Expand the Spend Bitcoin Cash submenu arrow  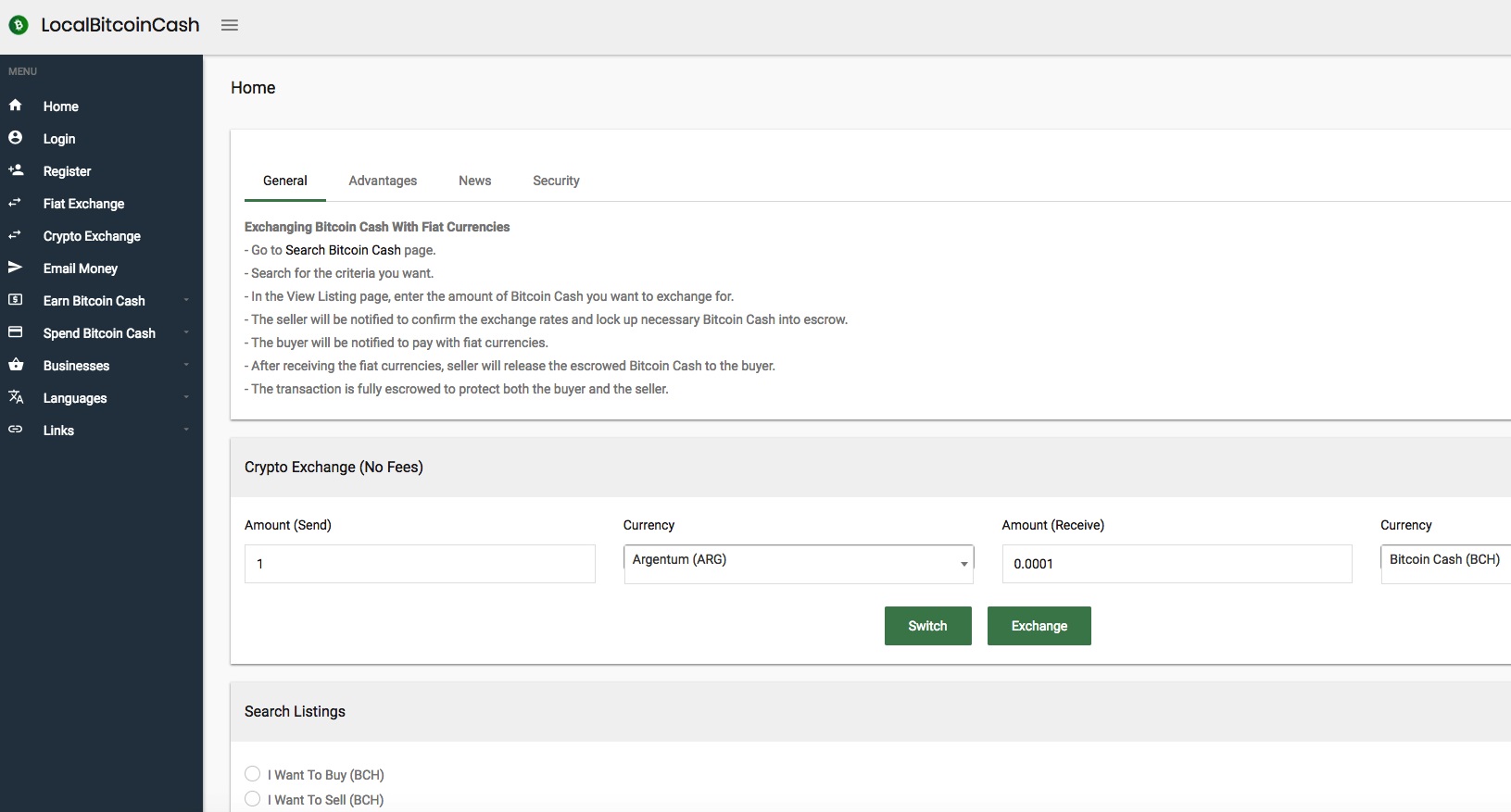point(186,332)
